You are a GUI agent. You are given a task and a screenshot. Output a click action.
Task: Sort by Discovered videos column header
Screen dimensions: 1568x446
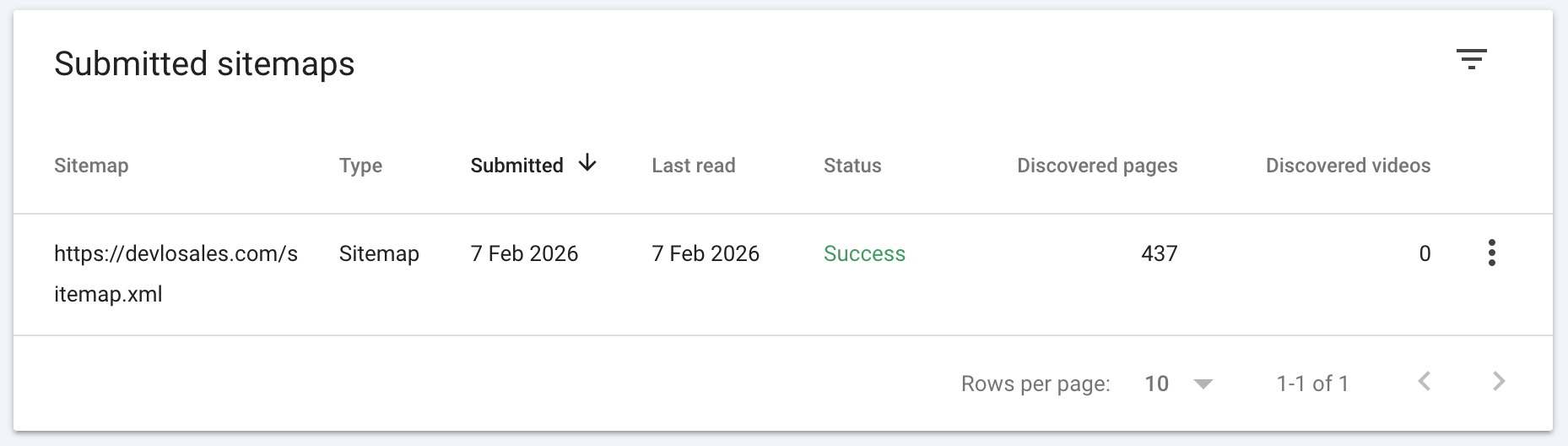(x=1348, y=166)
